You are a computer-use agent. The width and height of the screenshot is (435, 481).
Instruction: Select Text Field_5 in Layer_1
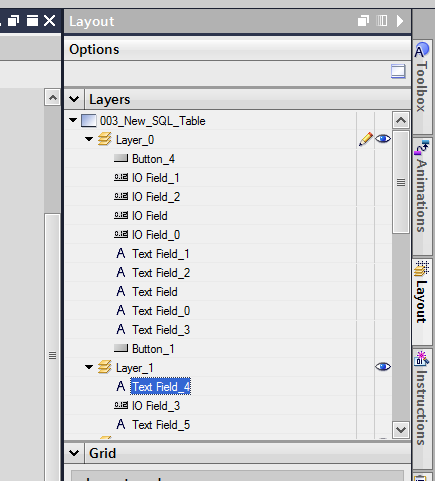161,425
